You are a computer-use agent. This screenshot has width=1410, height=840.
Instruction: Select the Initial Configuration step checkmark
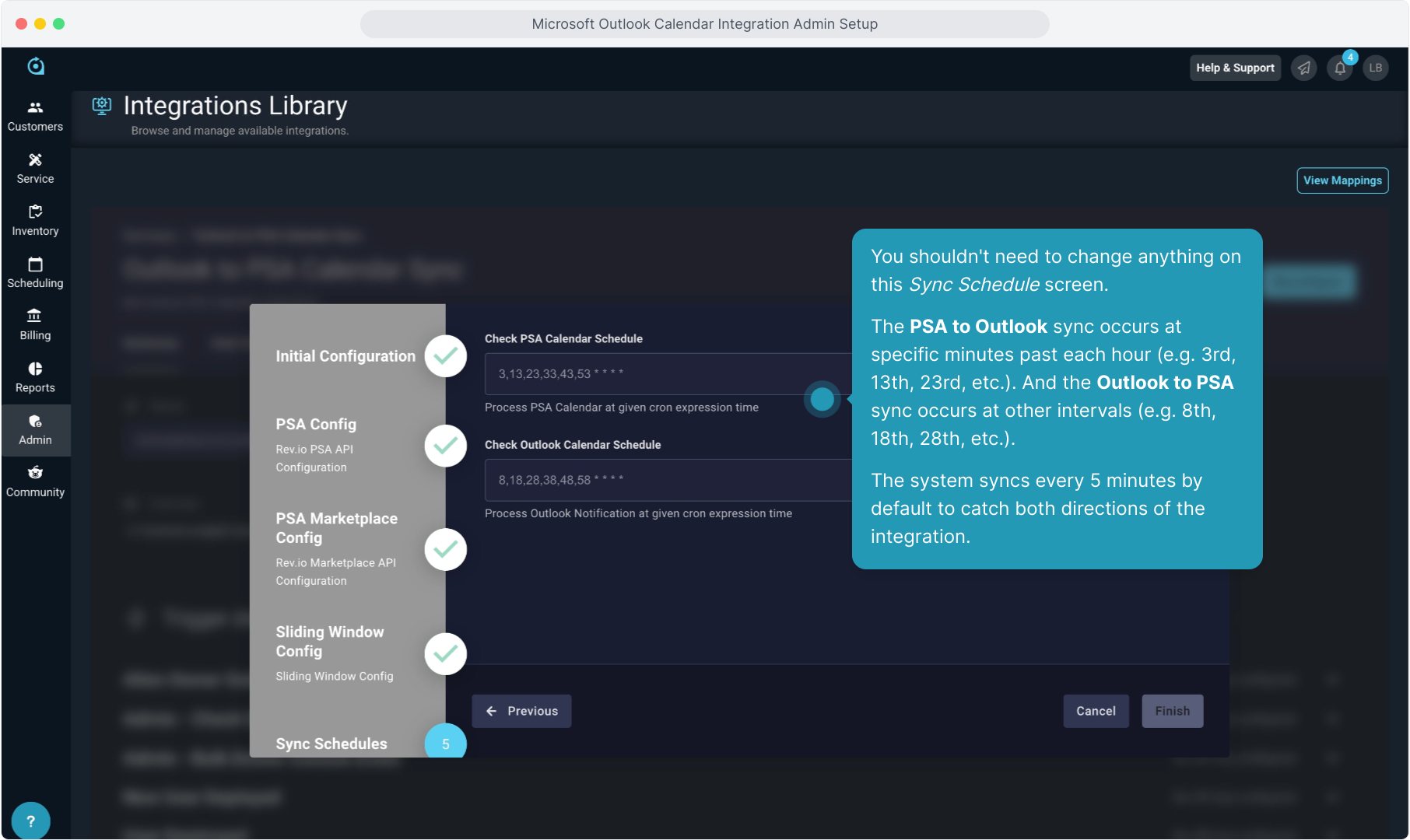click(x=445, y=356)
